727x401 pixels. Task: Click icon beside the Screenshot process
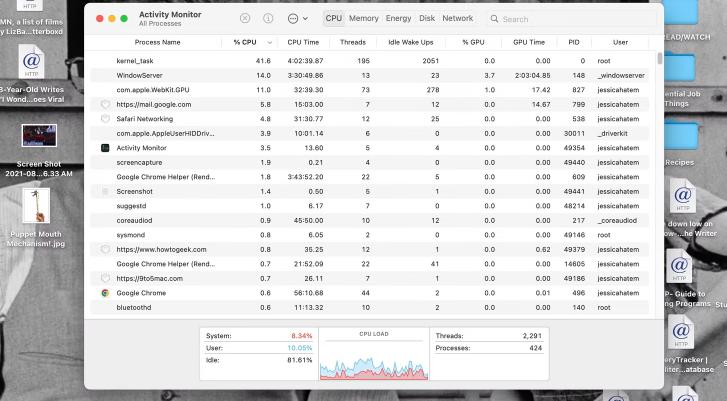click(x=105, y=191)
